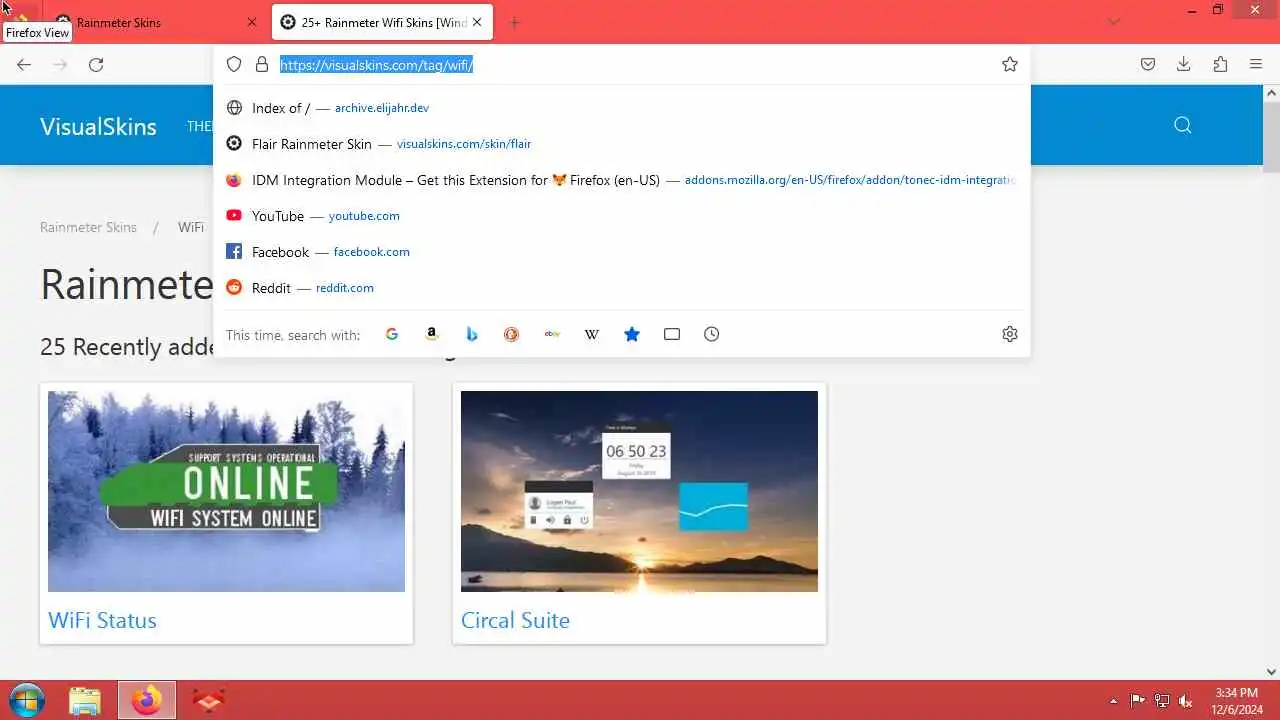Save page to Pocket
This screenshot has height=720, width=1280.
pos(1148,64)
